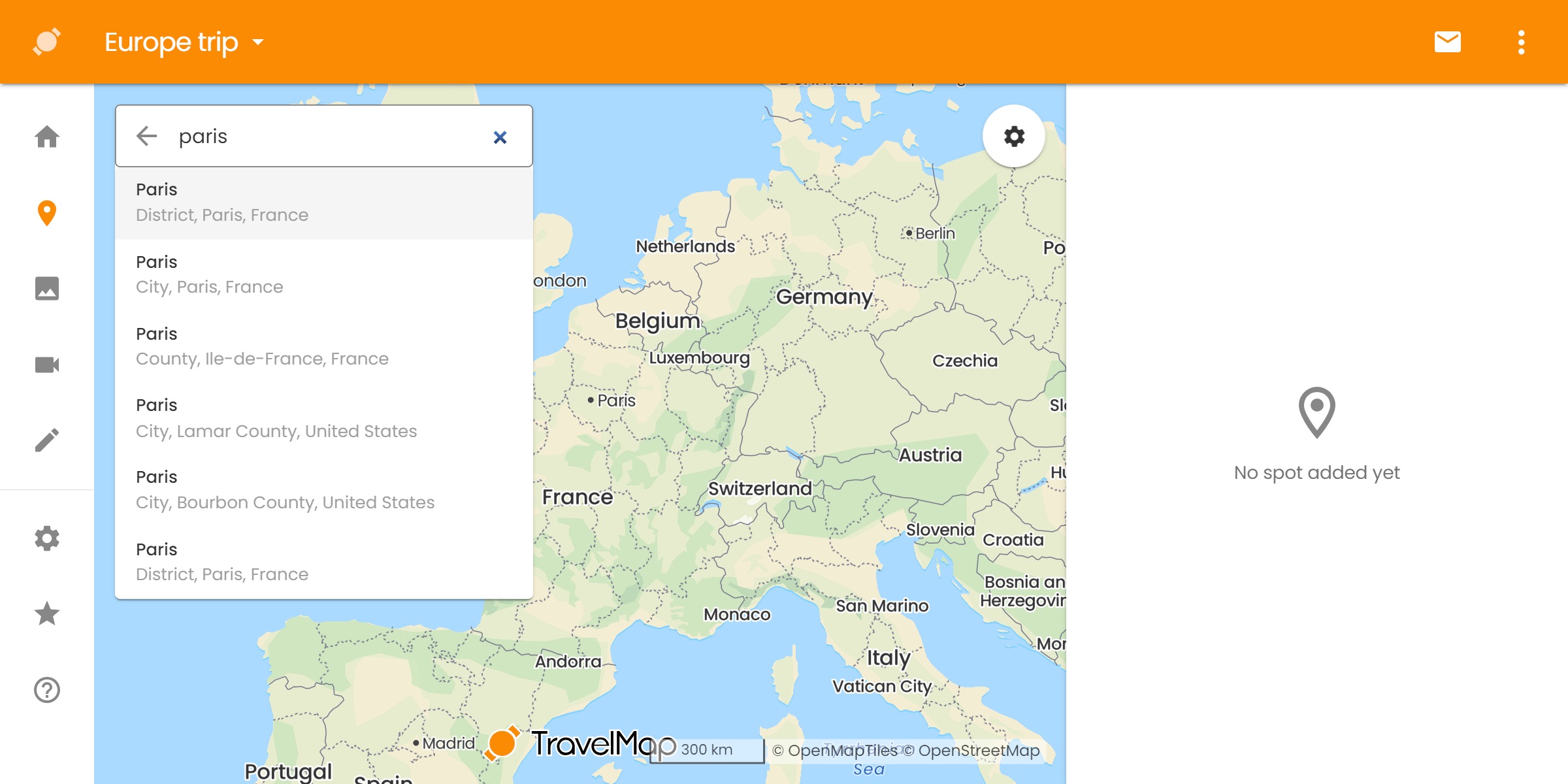
Task: Select Paris Lamar County United States
Action: pyautogui.click(x=323, y=418)
